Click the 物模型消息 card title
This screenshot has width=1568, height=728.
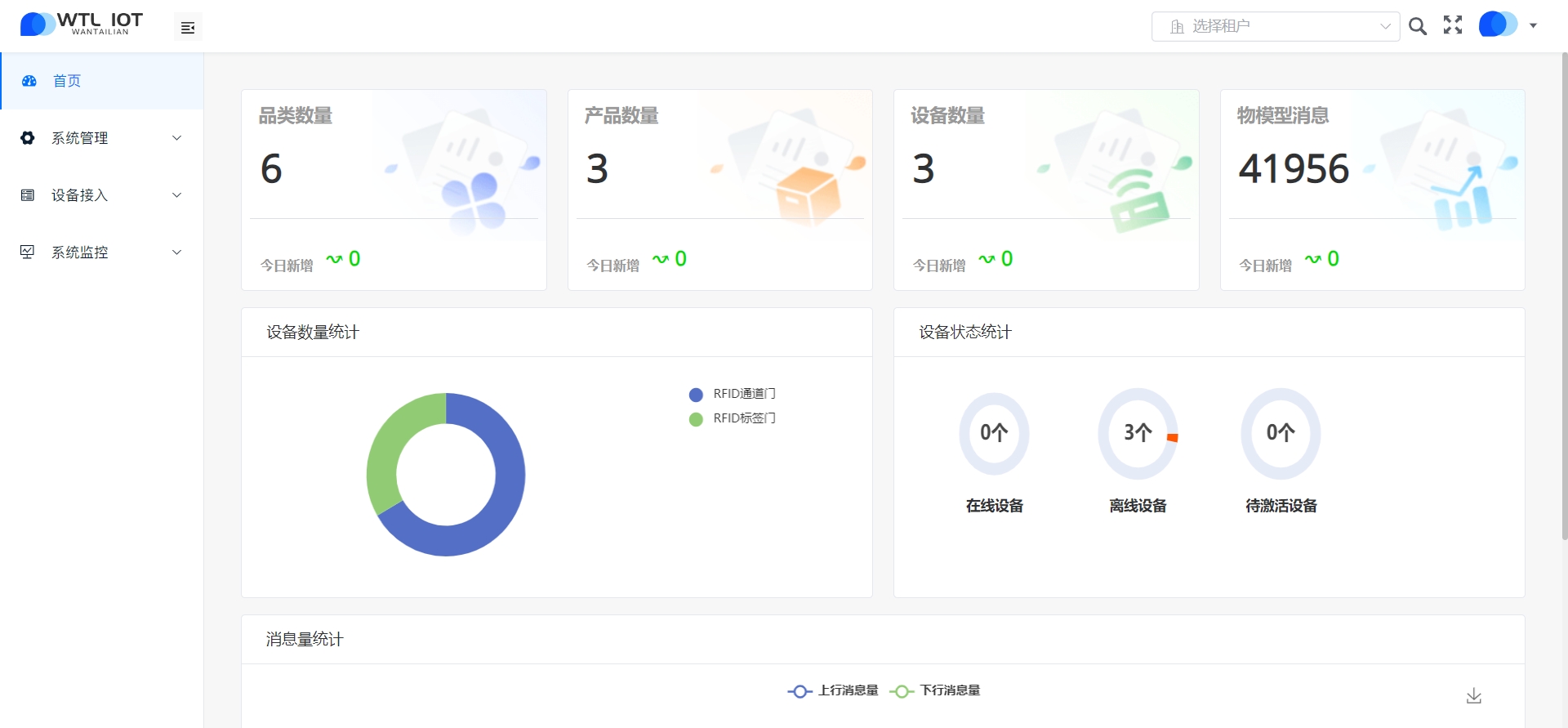click(x=1283, y=116)
